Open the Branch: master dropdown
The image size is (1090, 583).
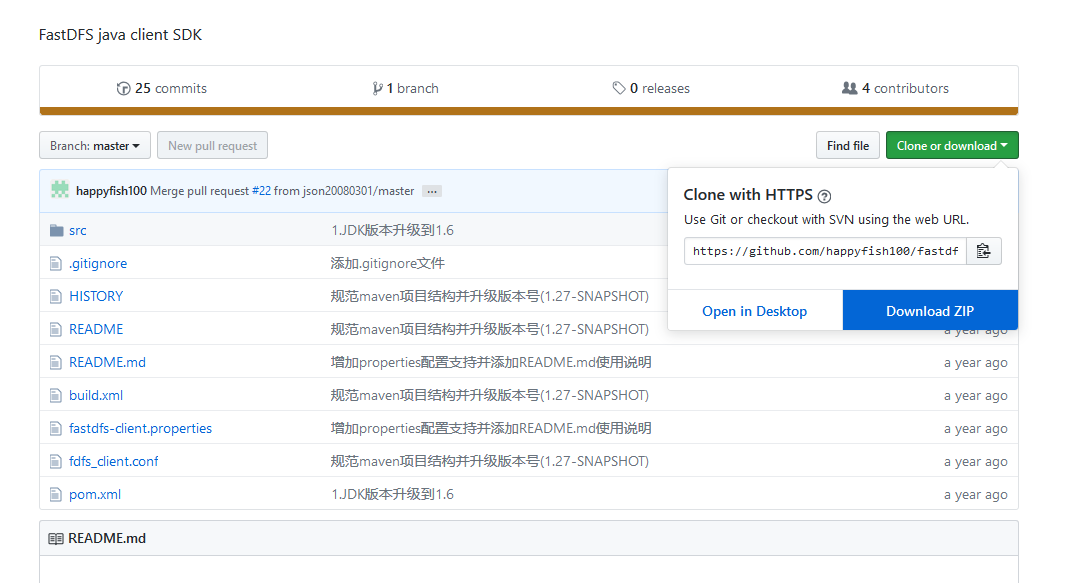click(x=95, y=145)
